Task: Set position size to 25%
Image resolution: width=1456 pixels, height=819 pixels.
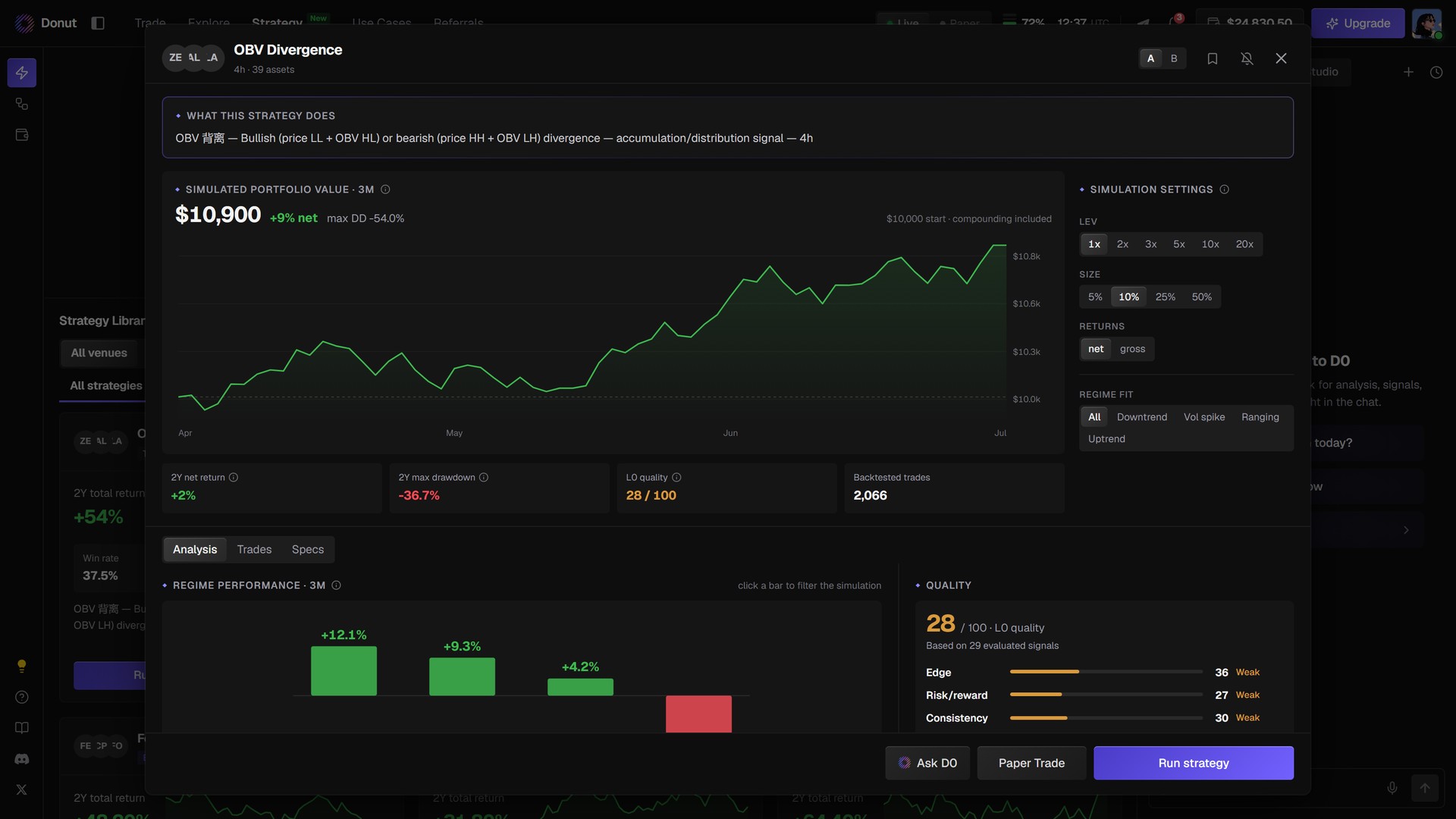Action: click(x=1166, y=297)
